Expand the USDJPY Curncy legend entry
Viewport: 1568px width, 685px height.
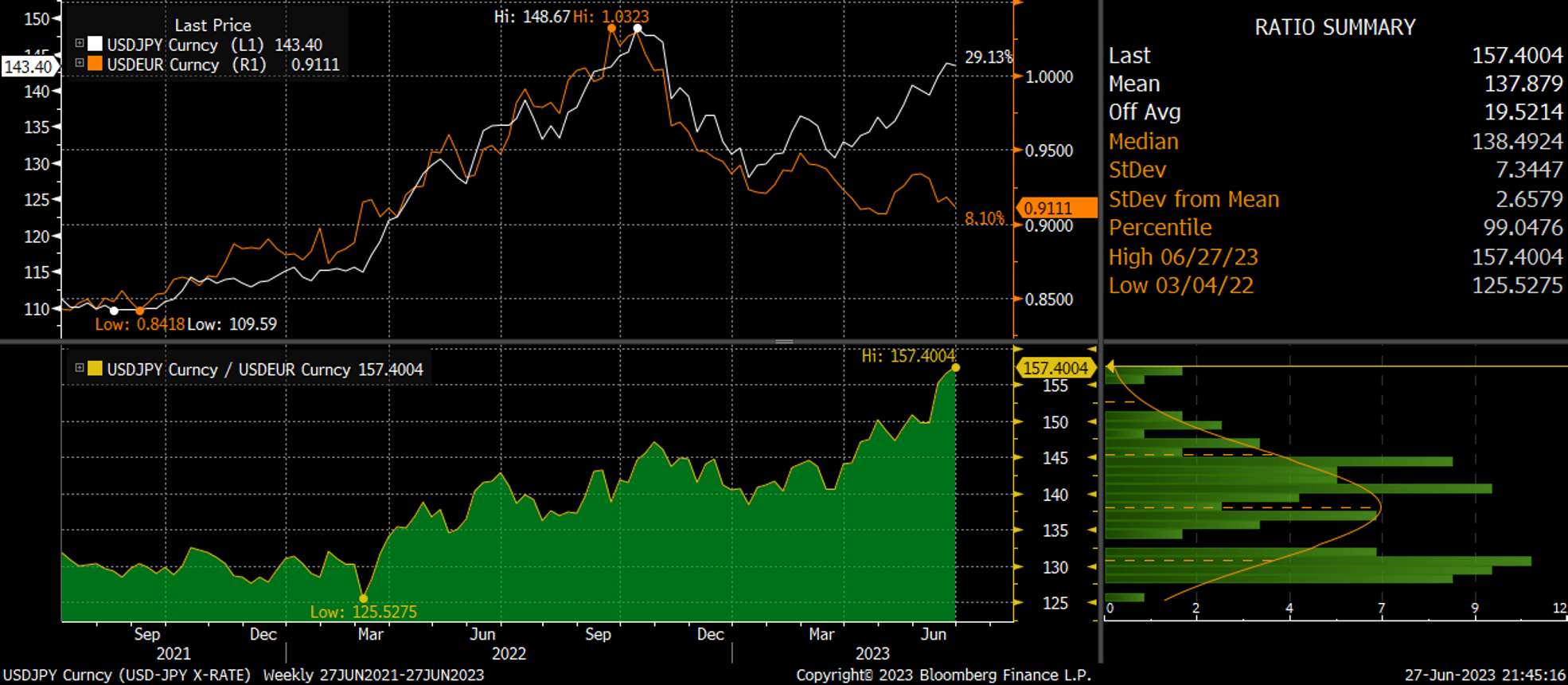pyautogui.click(x=80, y=44)
